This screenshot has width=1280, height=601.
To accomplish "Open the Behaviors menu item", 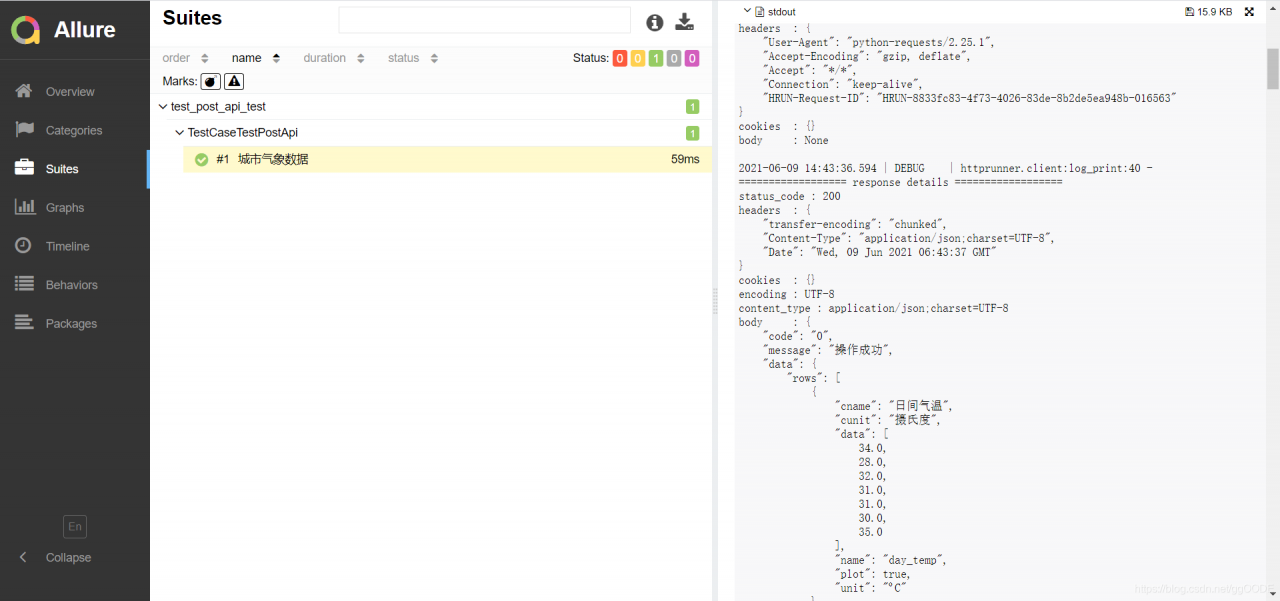I will 71,285.
